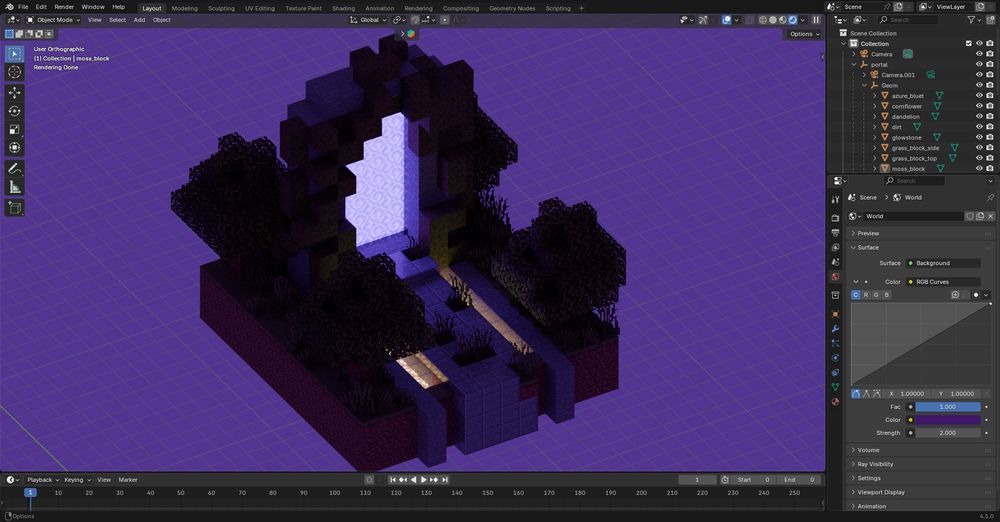Hide azure_bluet in viewport
This screenshot has height=522, width=1000.
(x=979, y=96)
